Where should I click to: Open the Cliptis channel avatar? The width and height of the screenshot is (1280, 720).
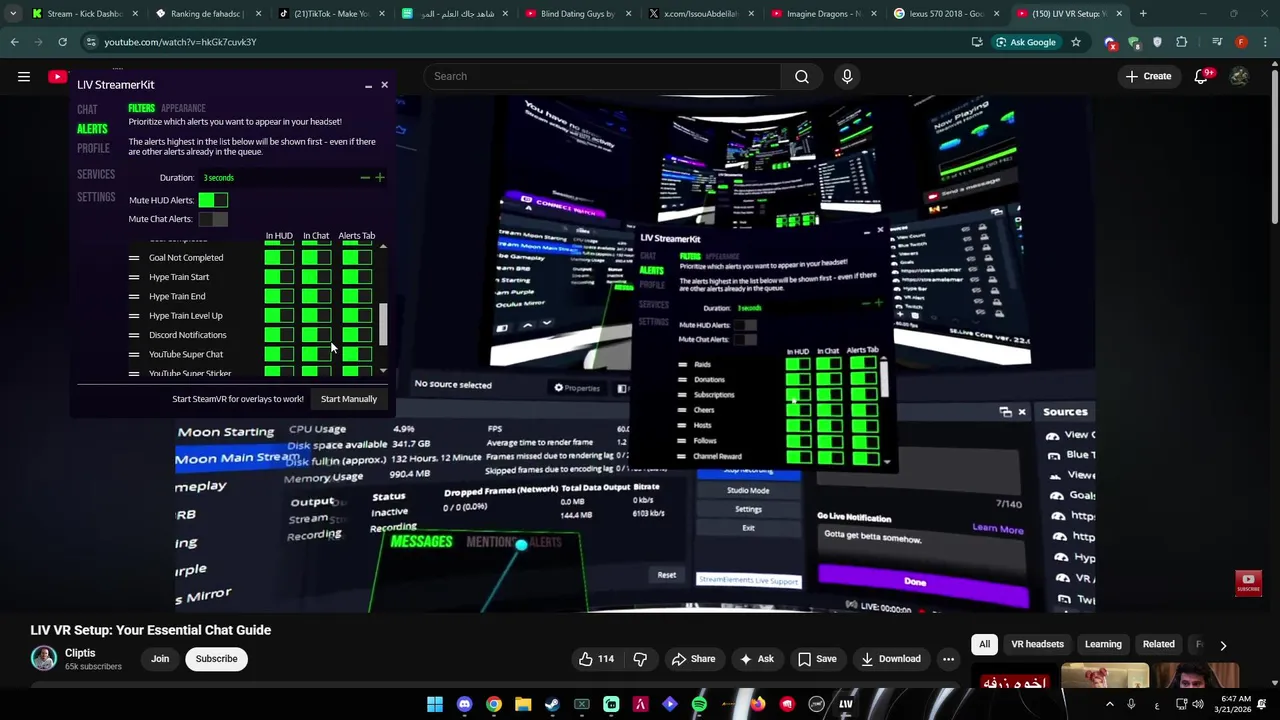click(x=43, y=658)
